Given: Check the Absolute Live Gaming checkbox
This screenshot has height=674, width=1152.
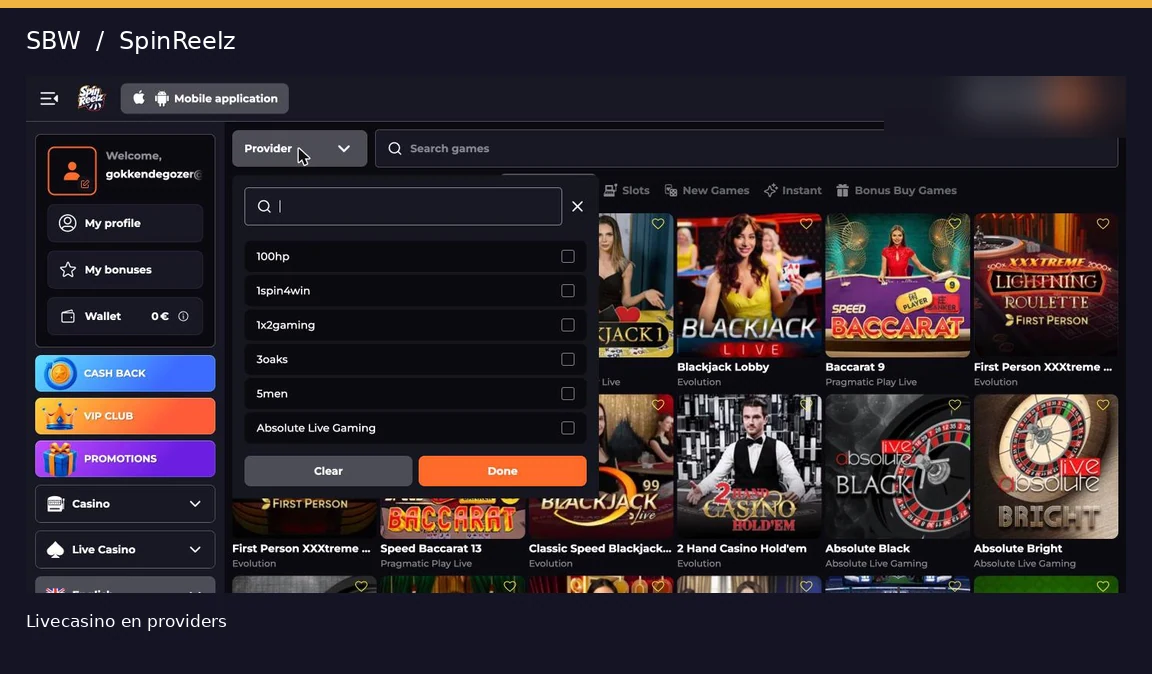Looking at the screenshot, I should click(x=568, y=428).
